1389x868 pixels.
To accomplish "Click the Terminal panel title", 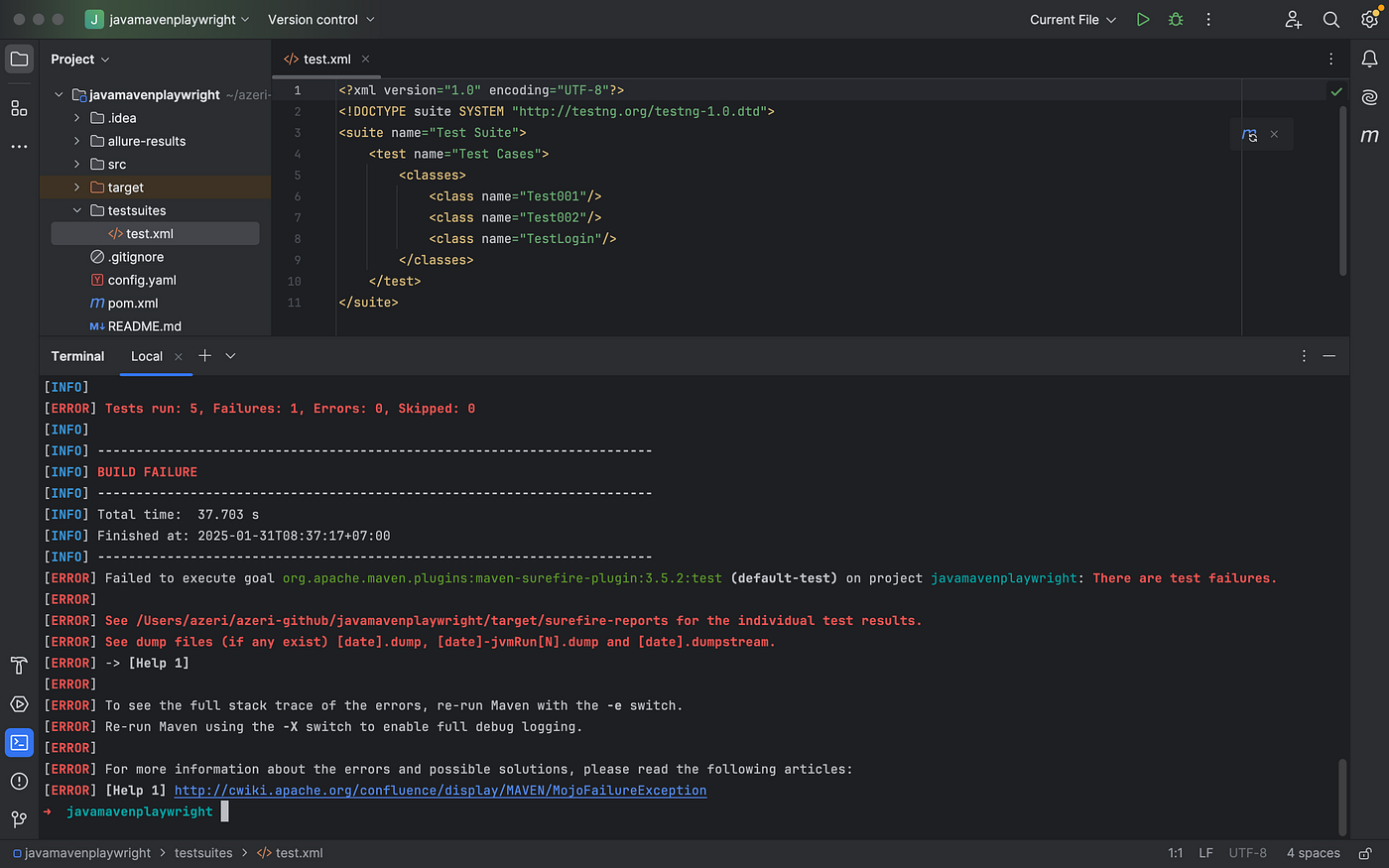I will click(77, 356).
